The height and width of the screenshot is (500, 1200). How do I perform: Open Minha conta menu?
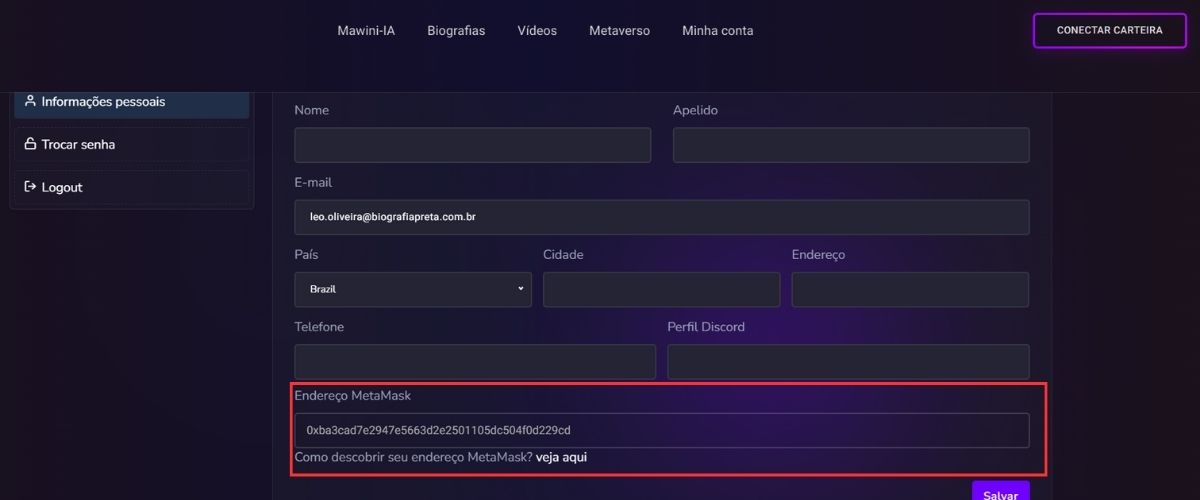pos(718,30)
